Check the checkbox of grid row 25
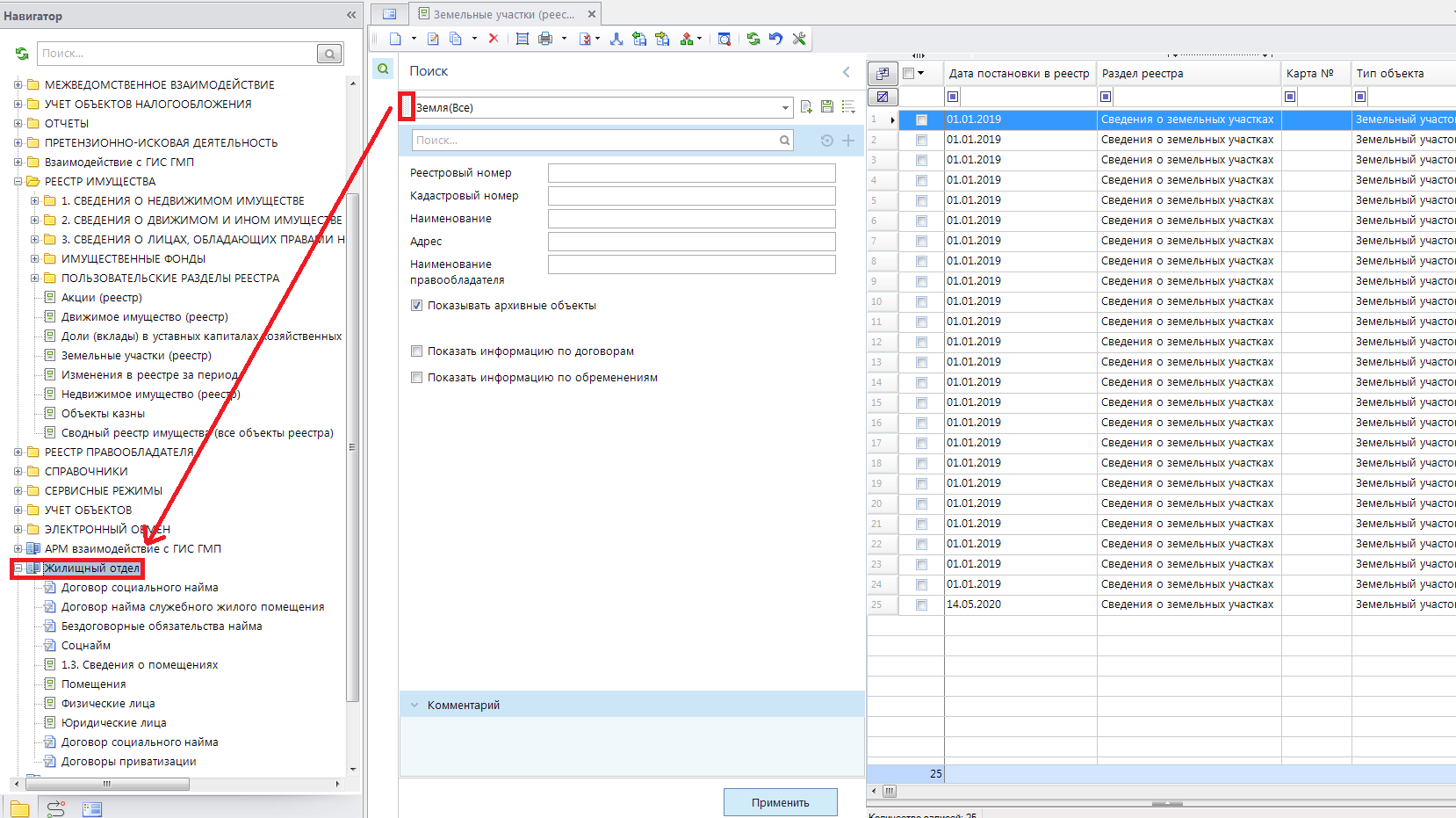This screenshot has height=818, width=1456. tap(921, 604)
